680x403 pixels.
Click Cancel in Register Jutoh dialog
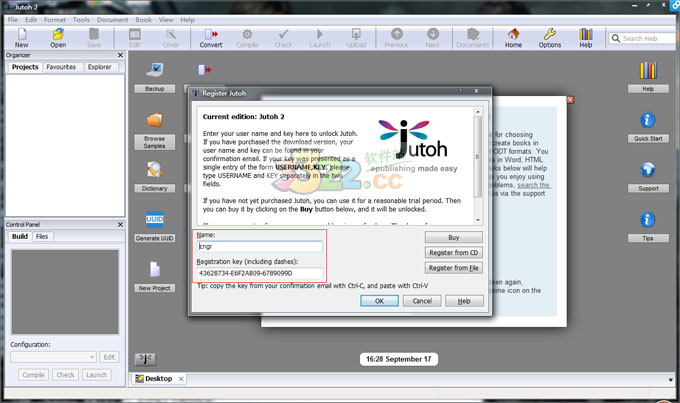[422, 301]
